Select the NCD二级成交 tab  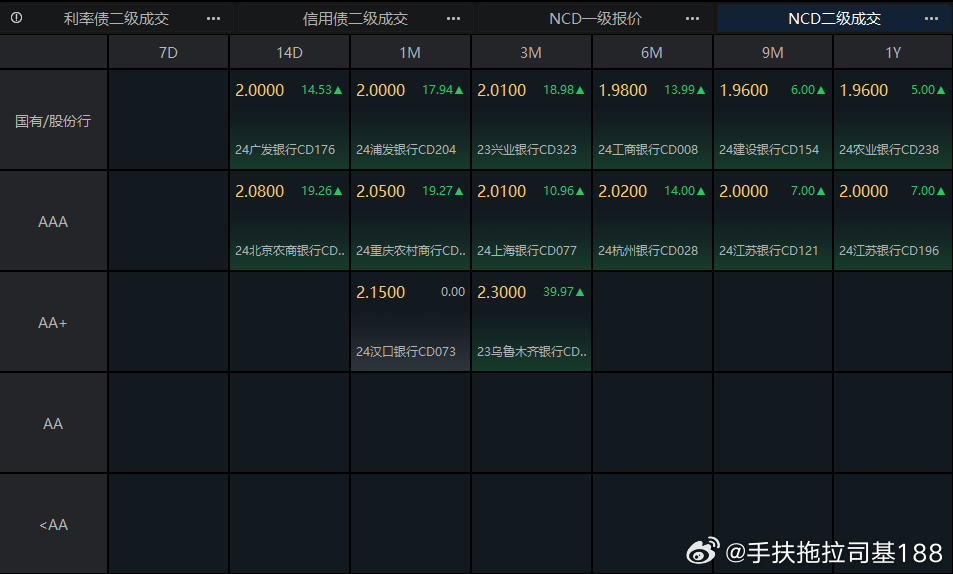[834, 19]
